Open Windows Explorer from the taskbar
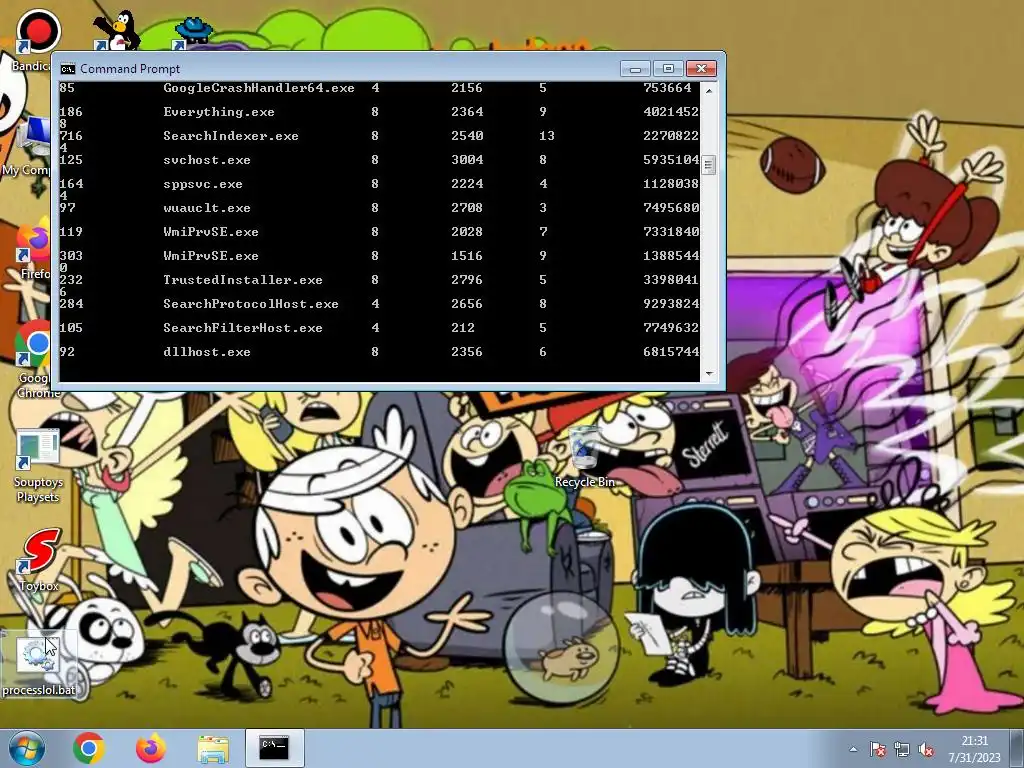Image resolution: width=1024 pixels, height=768 pixels. [x=213, y=749]
